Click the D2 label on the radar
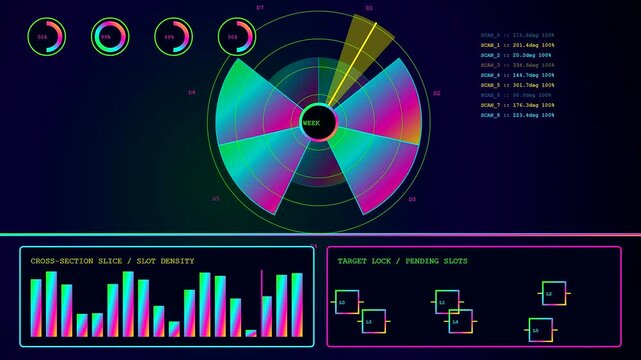 (437, 94)
